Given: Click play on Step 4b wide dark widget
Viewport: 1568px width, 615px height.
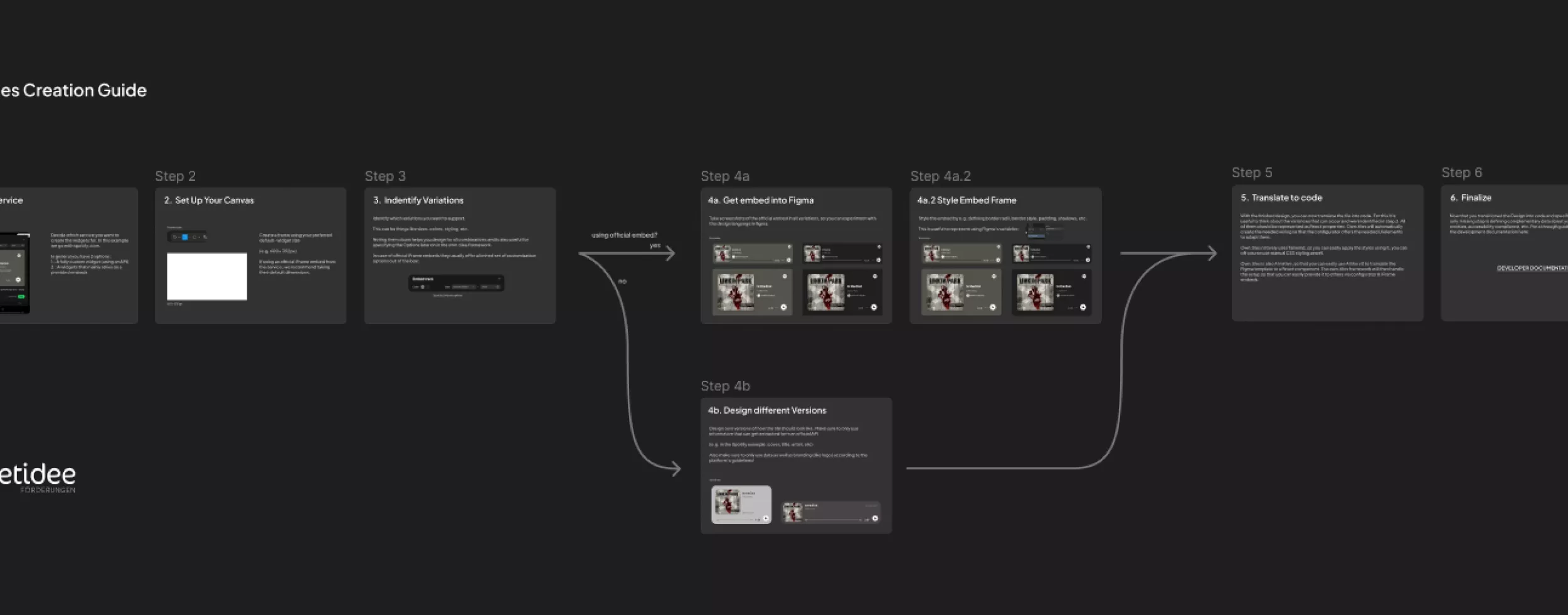Looking at the screenshot, I should (x=875, y=518).
